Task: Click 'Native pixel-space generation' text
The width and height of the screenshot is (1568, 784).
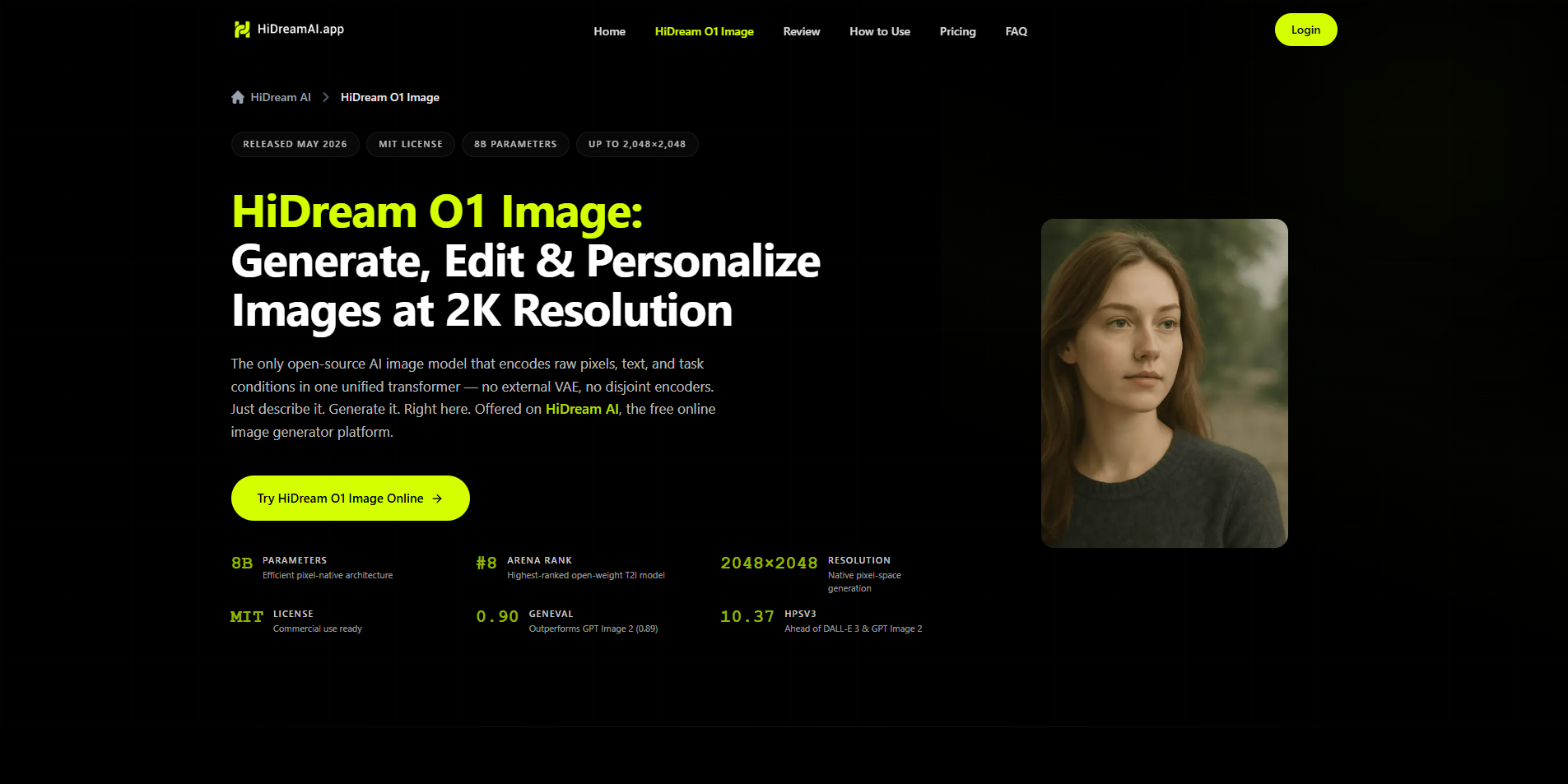Action: click(864, 582)
